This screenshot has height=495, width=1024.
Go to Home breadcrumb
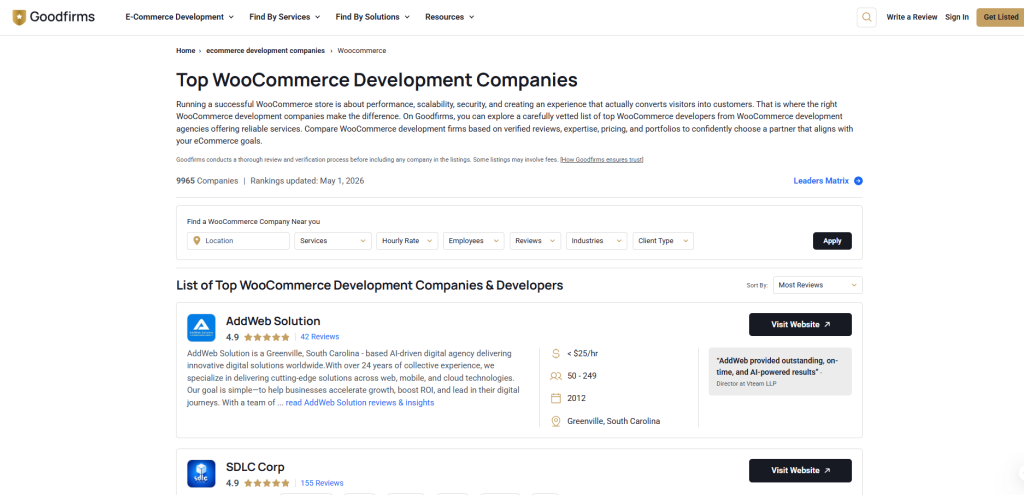point(185,50)
